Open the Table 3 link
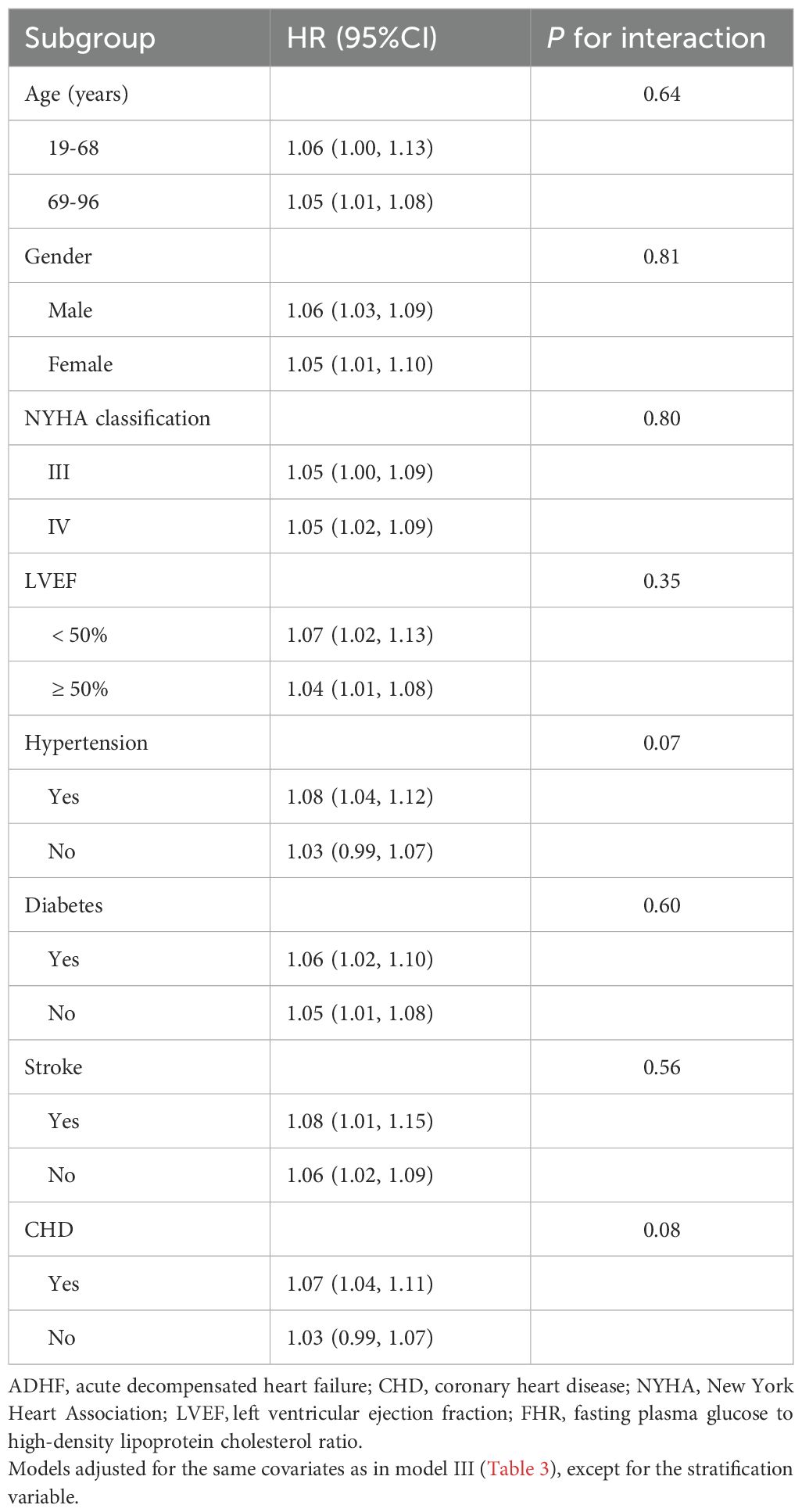 pyautogui.click(x=518, y=1468)
